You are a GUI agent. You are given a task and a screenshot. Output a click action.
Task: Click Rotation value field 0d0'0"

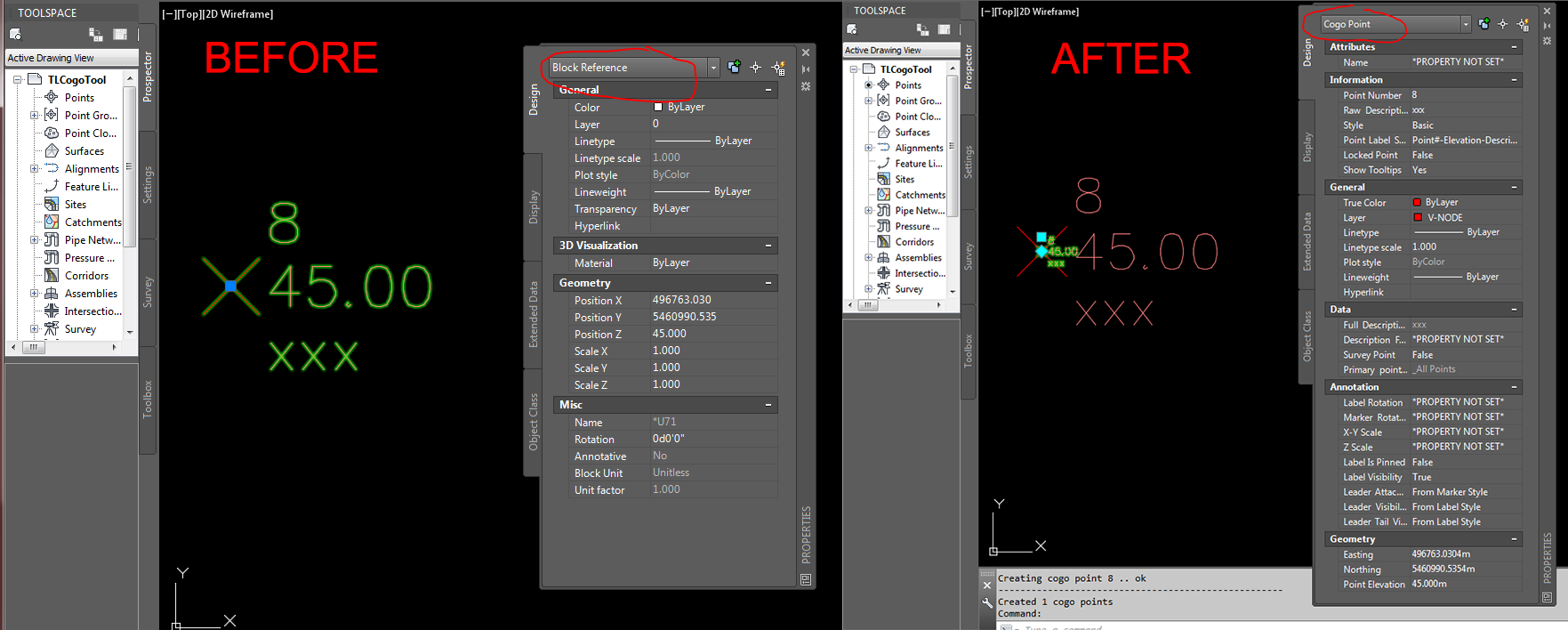713,439
